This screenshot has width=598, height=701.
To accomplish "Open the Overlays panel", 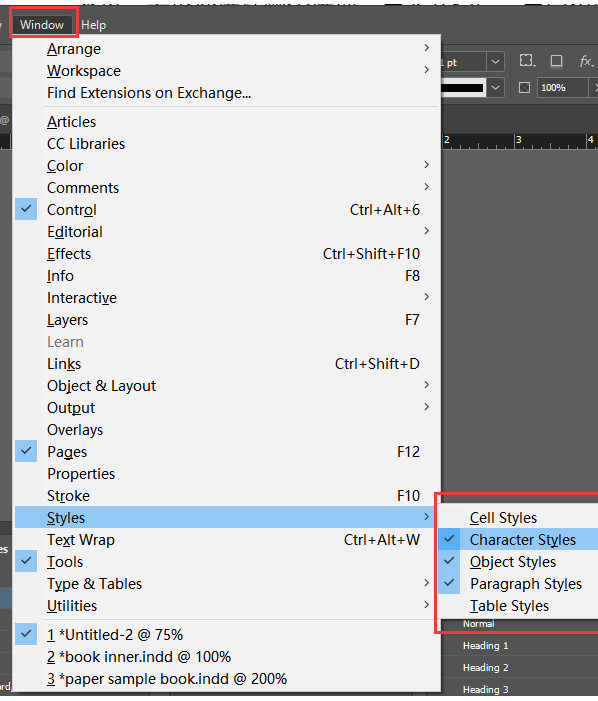I will [x=227, y=430].
